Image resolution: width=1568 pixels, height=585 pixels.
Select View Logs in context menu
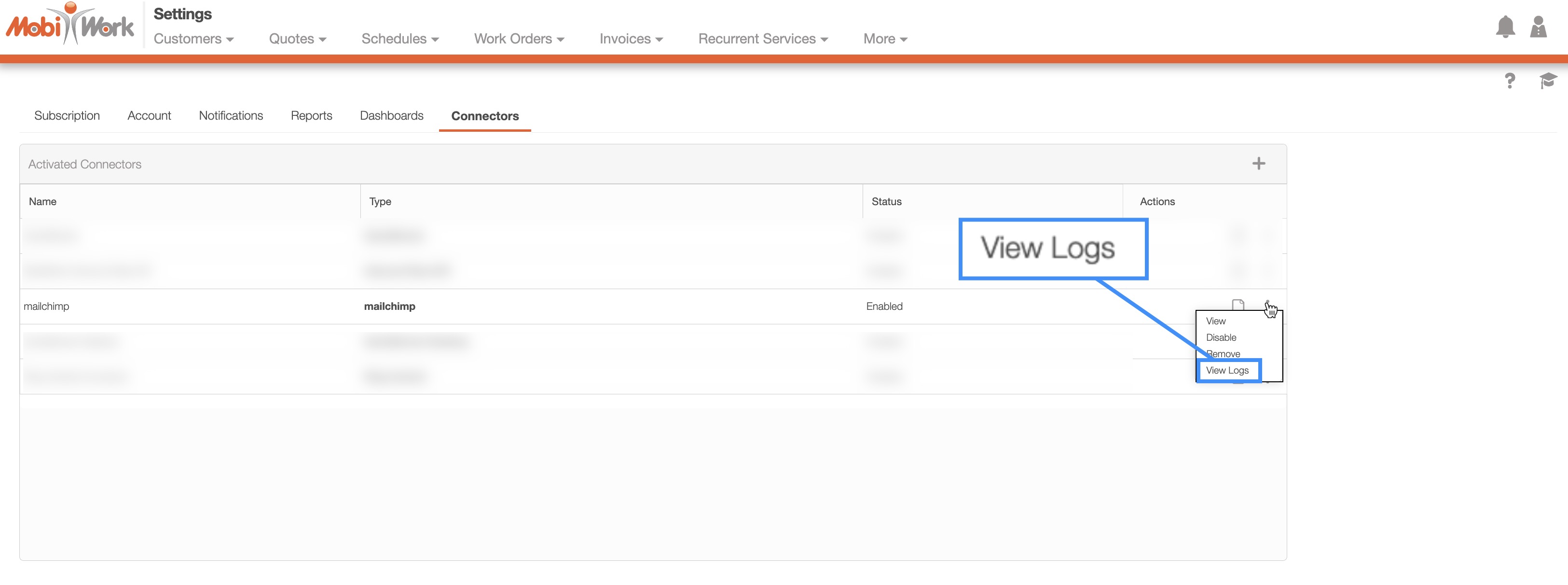click(1226, 370)
